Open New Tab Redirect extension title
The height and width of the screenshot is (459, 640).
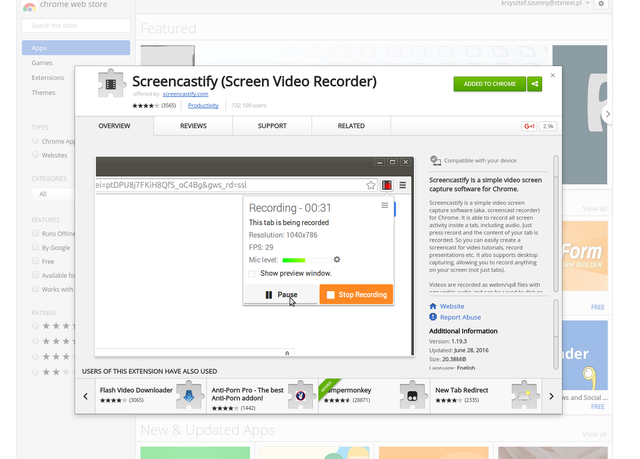click(x=462, y=390)
